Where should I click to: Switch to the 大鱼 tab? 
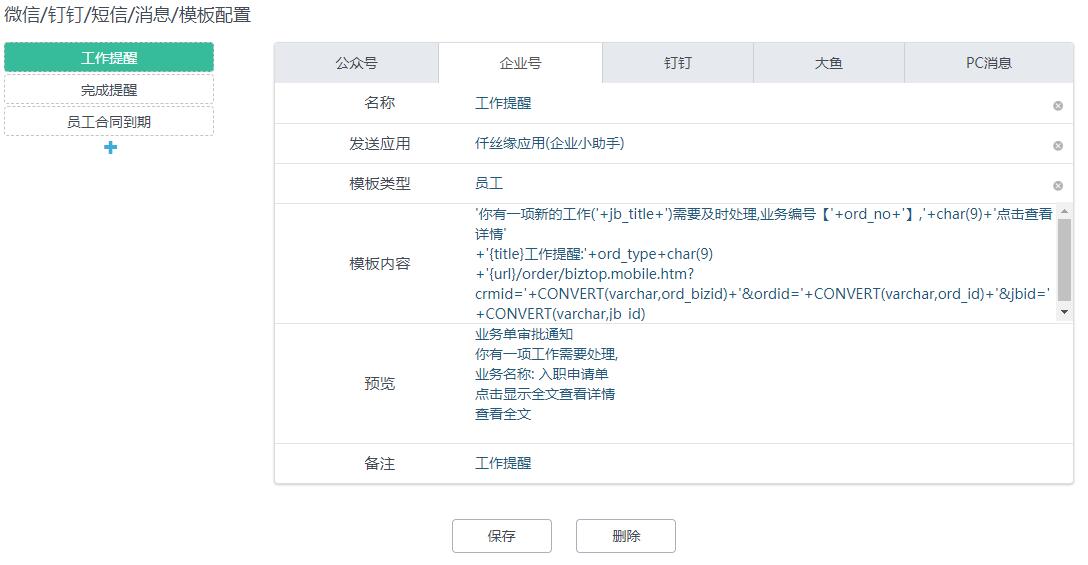pos(829,63)
